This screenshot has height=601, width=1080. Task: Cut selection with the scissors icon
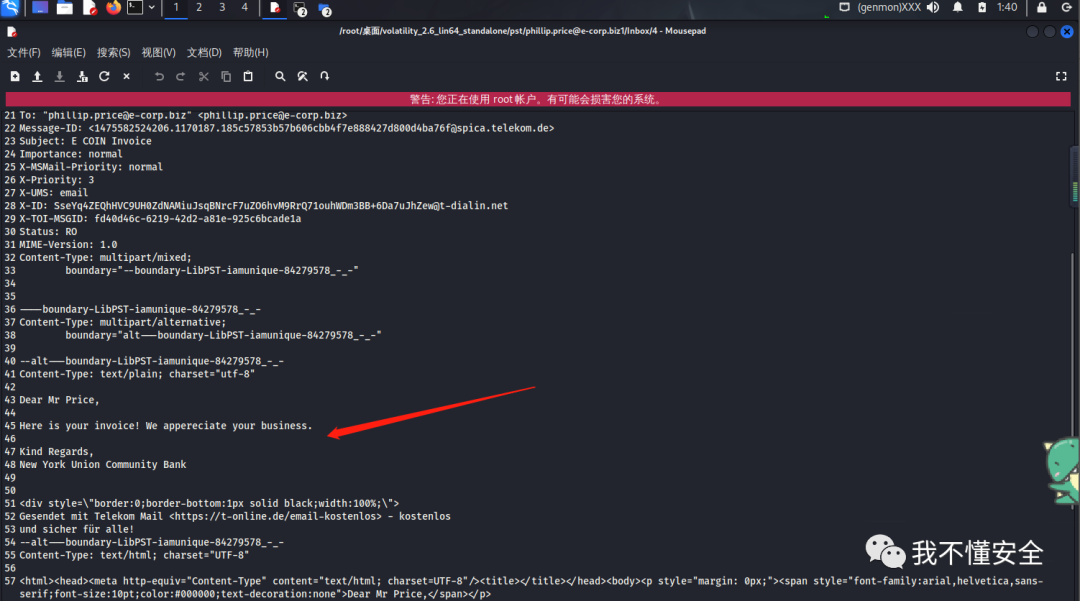point(203,76)
